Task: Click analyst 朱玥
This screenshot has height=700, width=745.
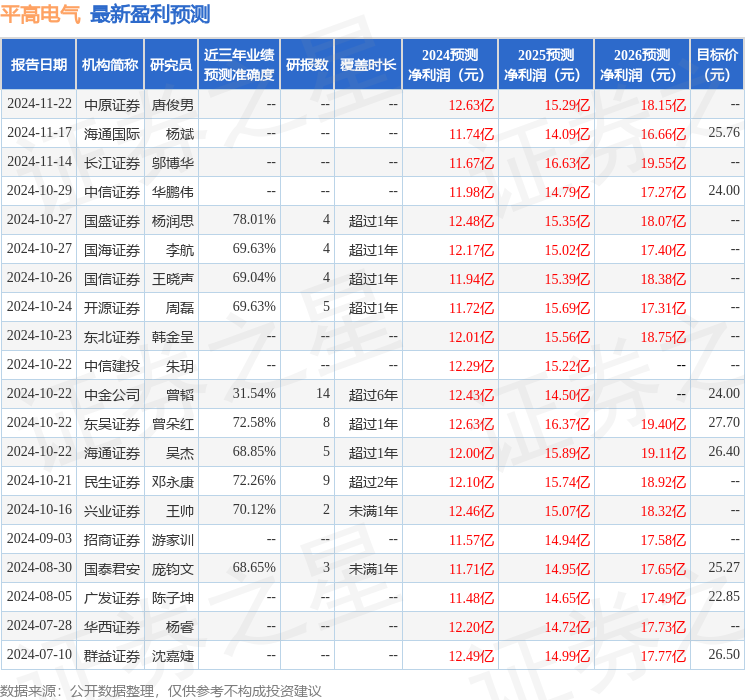Action: pos(180,365)
